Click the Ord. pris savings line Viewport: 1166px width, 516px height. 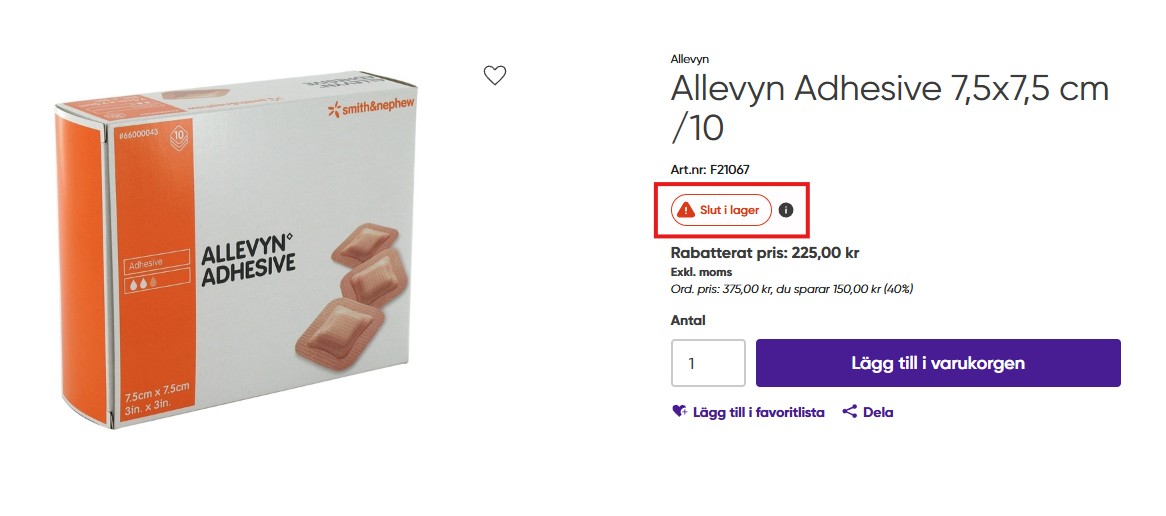(x=792, y=288)
